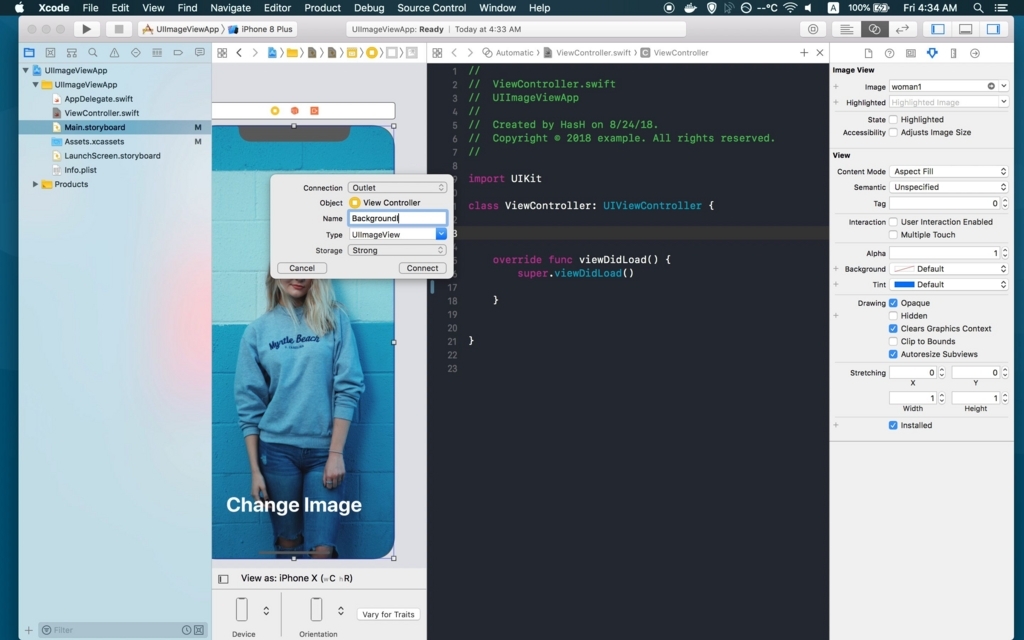Image resolution: width=1024 pixels, height=640 pixels.
Task: Uncheck Autoresize Subviews
Action: click(893, 354)
